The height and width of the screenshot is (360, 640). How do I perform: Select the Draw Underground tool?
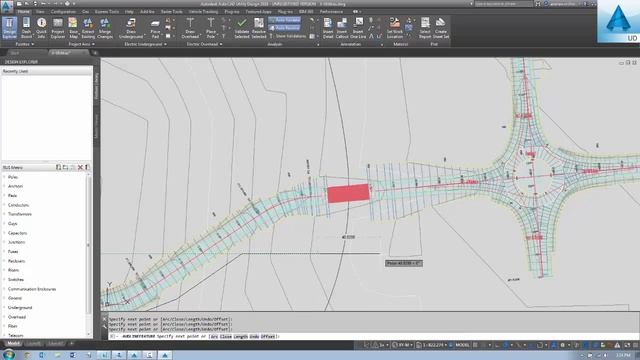(x=131, y=28)
